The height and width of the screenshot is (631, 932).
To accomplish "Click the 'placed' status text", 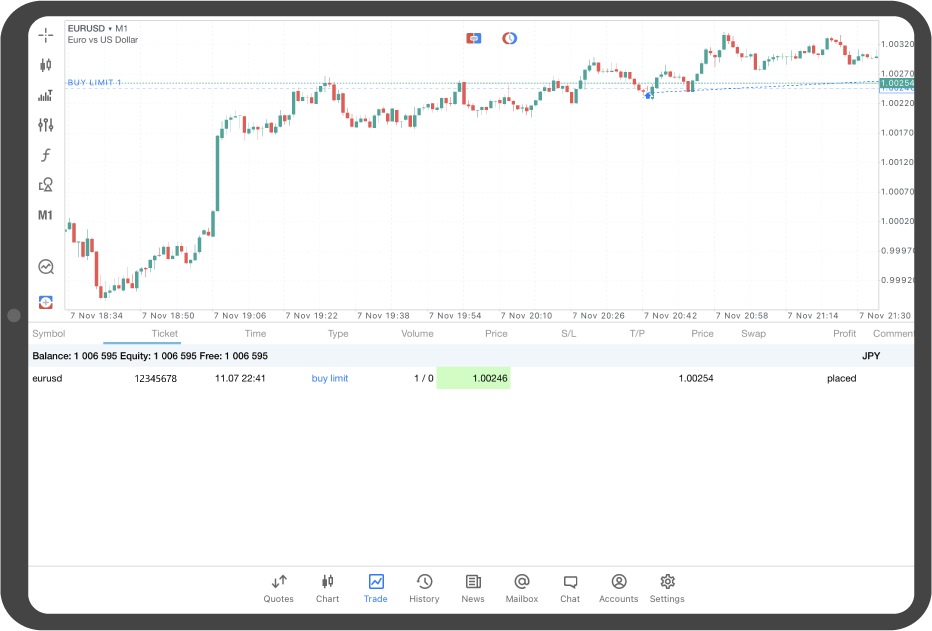I will [842, 378].
